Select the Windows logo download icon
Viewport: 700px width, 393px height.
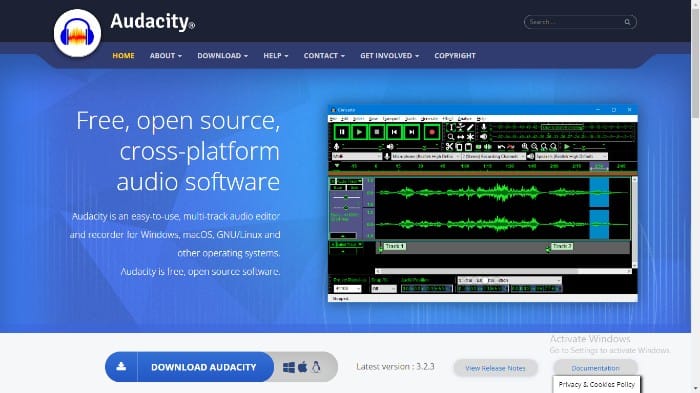tap(289, 367)
